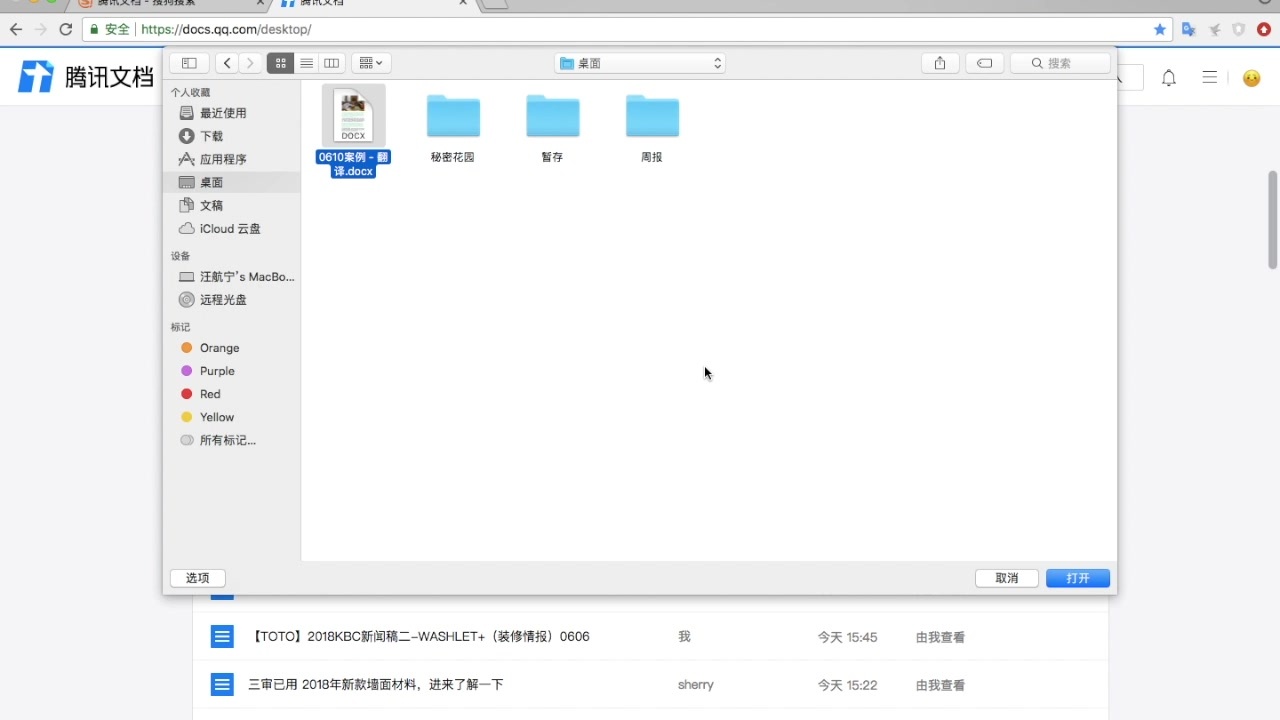1280x720 pixels.
Task: Click the 取消 cancel button
Action: pyautogui.click(x=1007, y=578)
